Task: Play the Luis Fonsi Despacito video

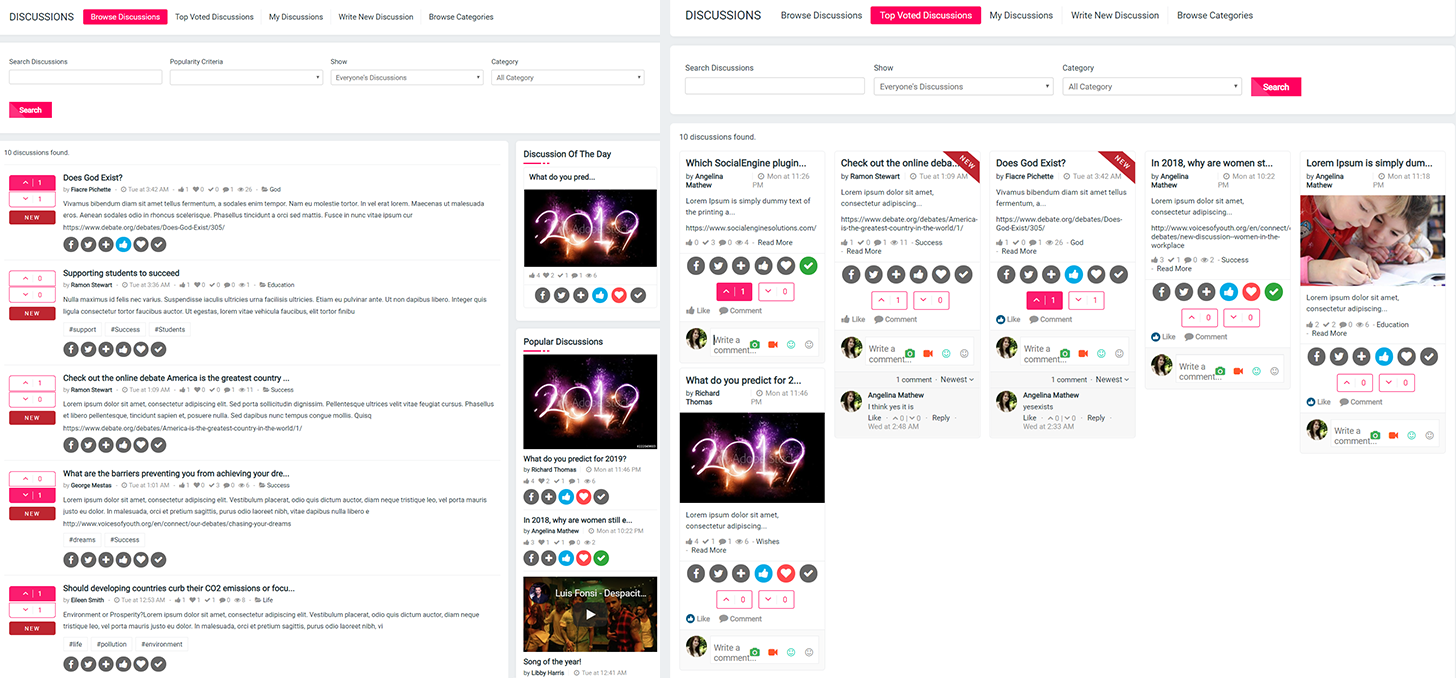Action: 590,614
